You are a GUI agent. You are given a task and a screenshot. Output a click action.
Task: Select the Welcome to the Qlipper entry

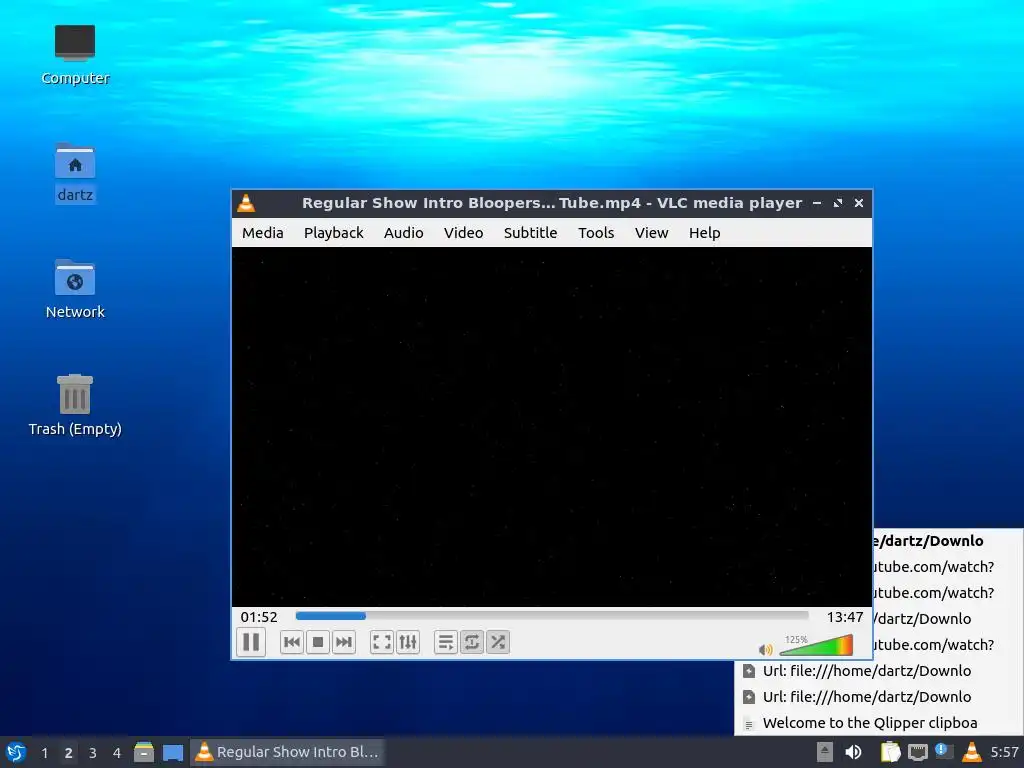pyautogui.click(x=879, y=723)
